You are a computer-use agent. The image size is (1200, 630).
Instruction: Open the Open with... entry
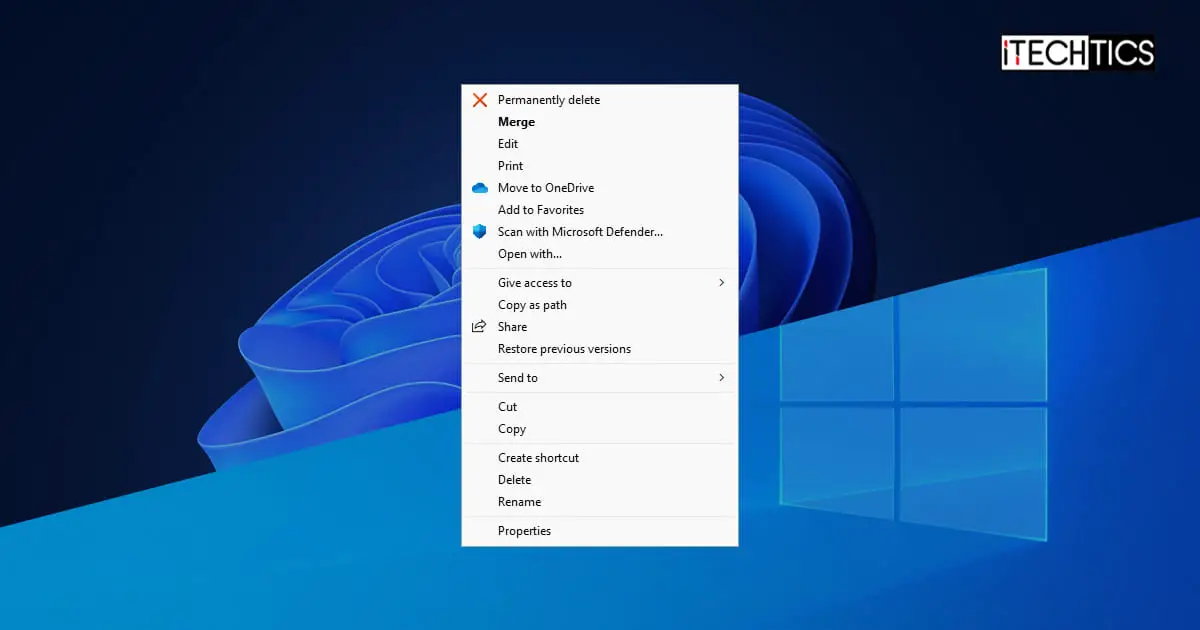pyautogui.click(x=600, y=254)
